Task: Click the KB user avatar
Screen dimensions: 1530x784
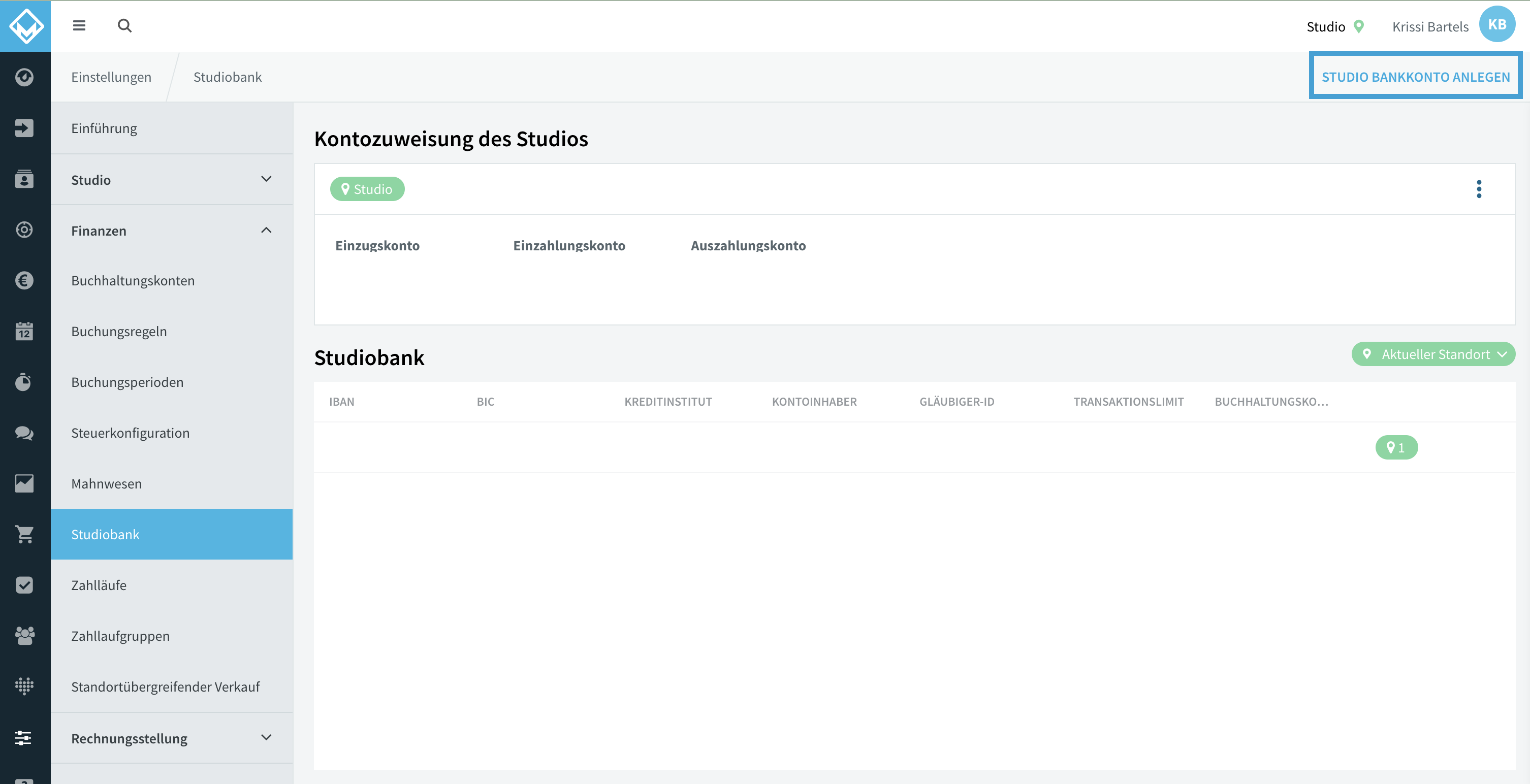Action: [1497, 25]
